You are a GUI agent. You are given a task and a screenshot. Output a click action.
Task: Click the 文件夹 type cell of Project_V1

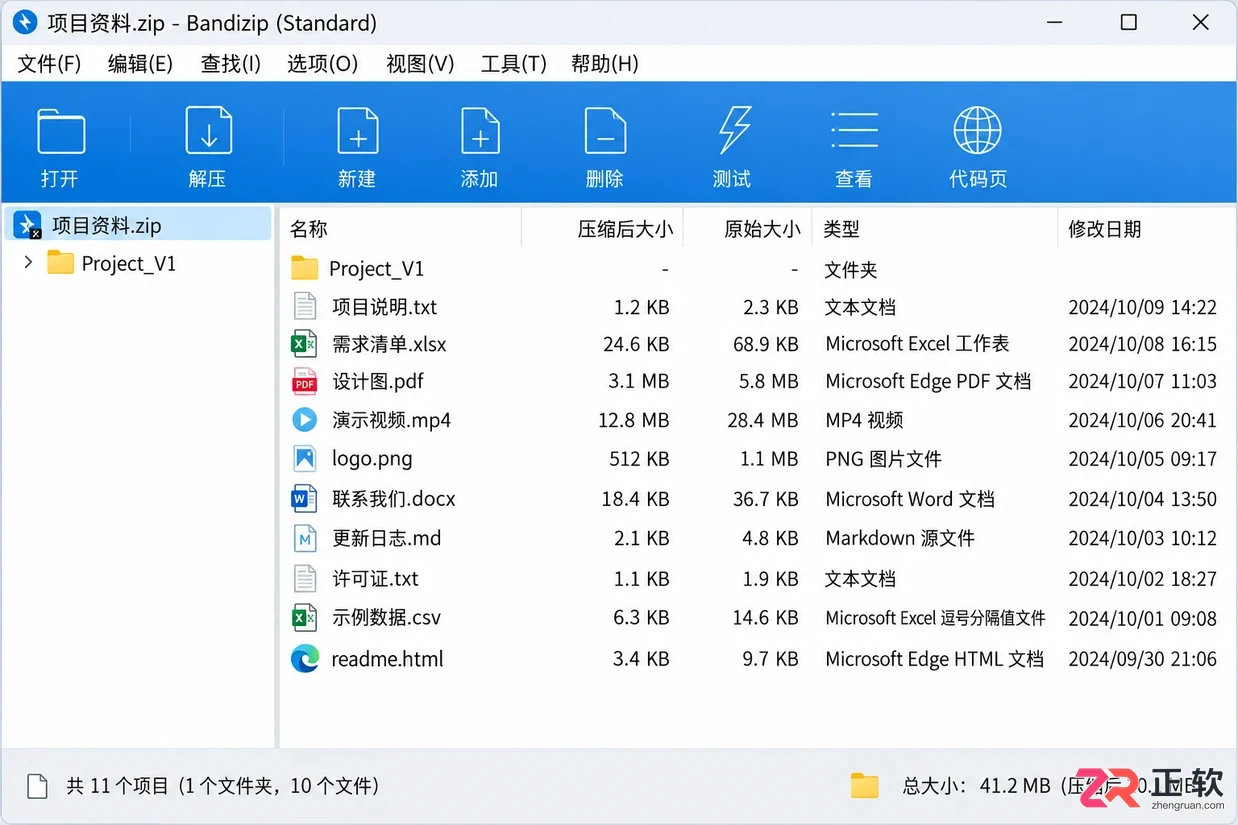(x=851, y=270)
